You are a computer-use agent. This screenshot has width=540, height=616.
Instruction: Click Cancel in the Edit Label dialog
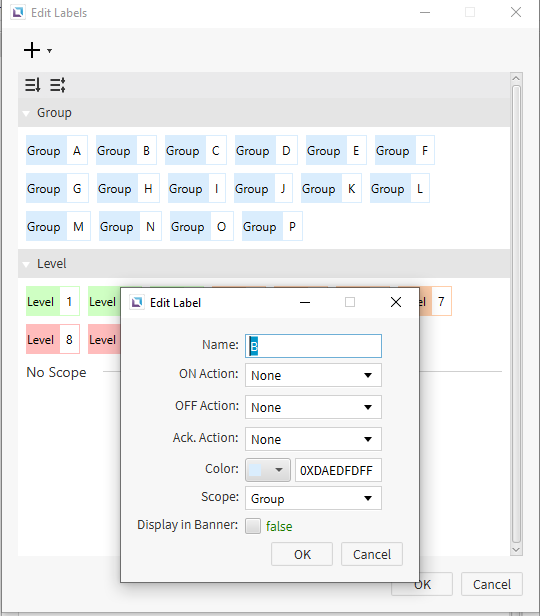(x=372, y=554)
